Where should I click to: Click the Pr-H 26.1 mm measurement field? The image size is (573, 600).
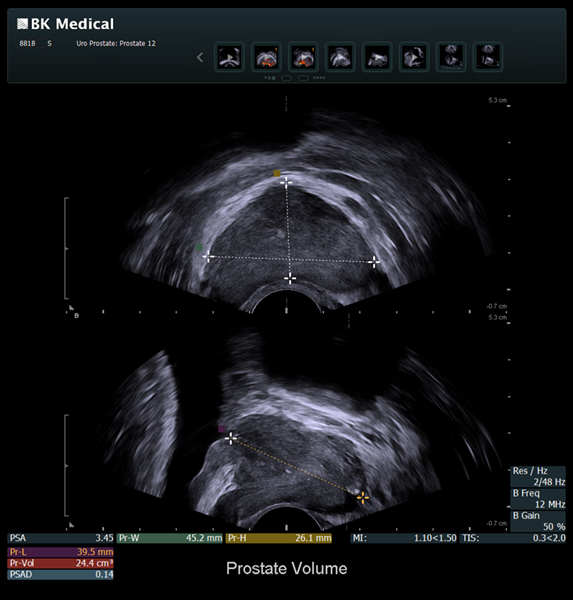tap(279, 538)
